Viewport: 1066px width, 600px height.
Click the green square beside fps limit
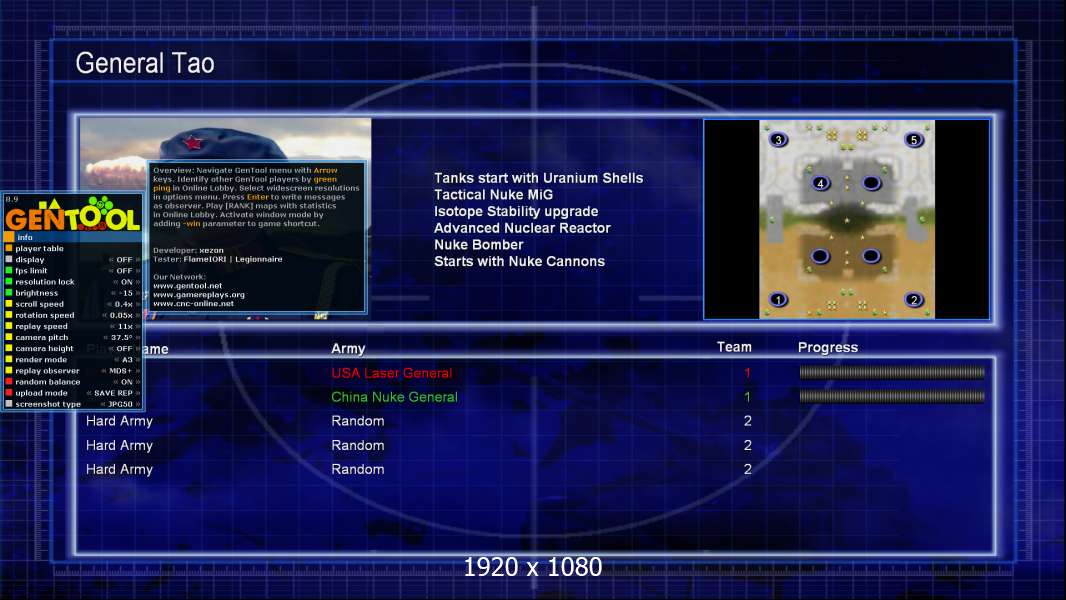[9, 270]
